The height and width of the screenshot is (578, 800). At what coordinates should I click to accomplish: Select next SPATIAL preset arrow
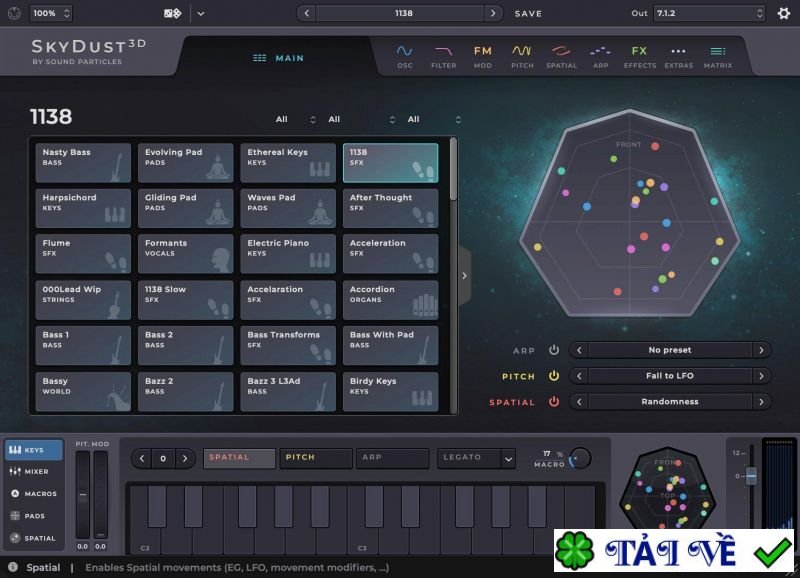761,402
